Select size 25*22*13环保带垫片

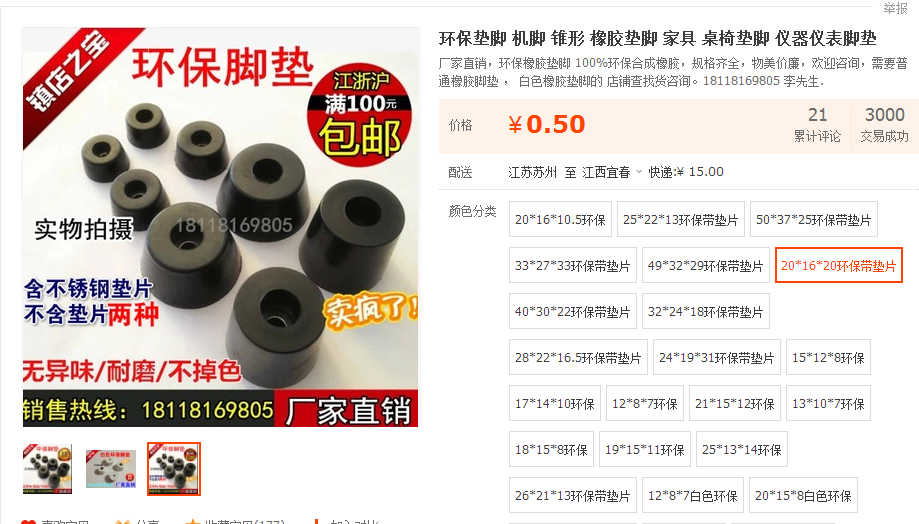[x=680, y=219]
